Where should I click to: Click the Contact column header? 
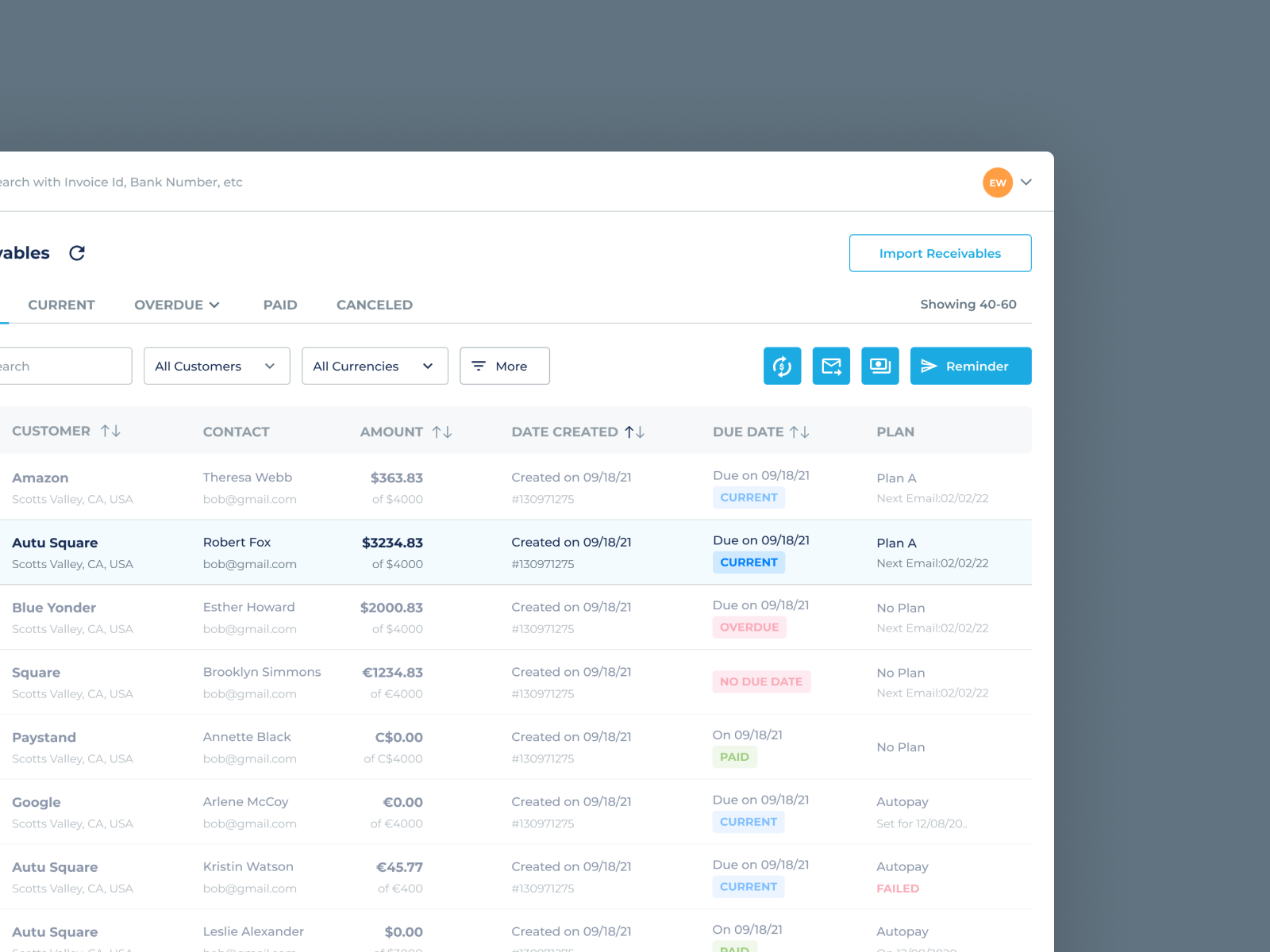pos(237,432)
